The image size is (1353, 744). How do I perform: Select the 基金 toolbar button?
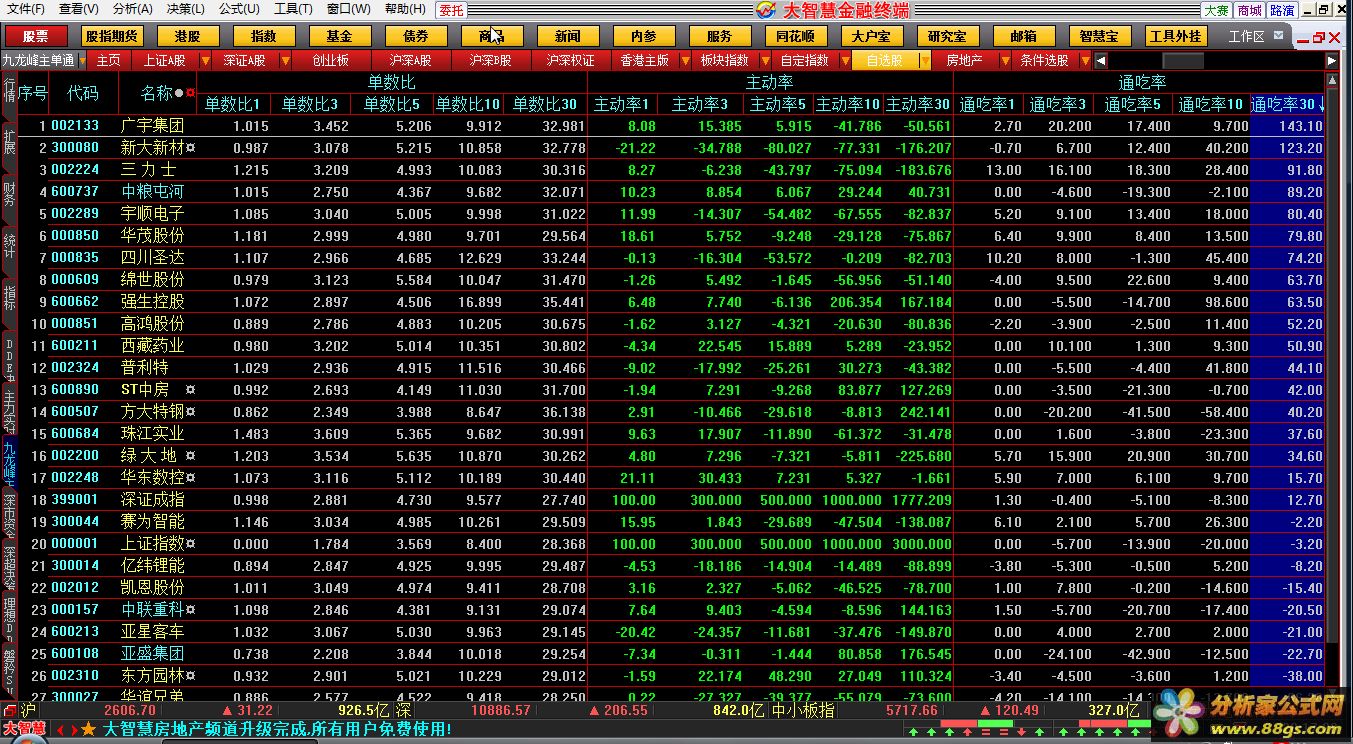pyautogui.click(x=339, y=36)
